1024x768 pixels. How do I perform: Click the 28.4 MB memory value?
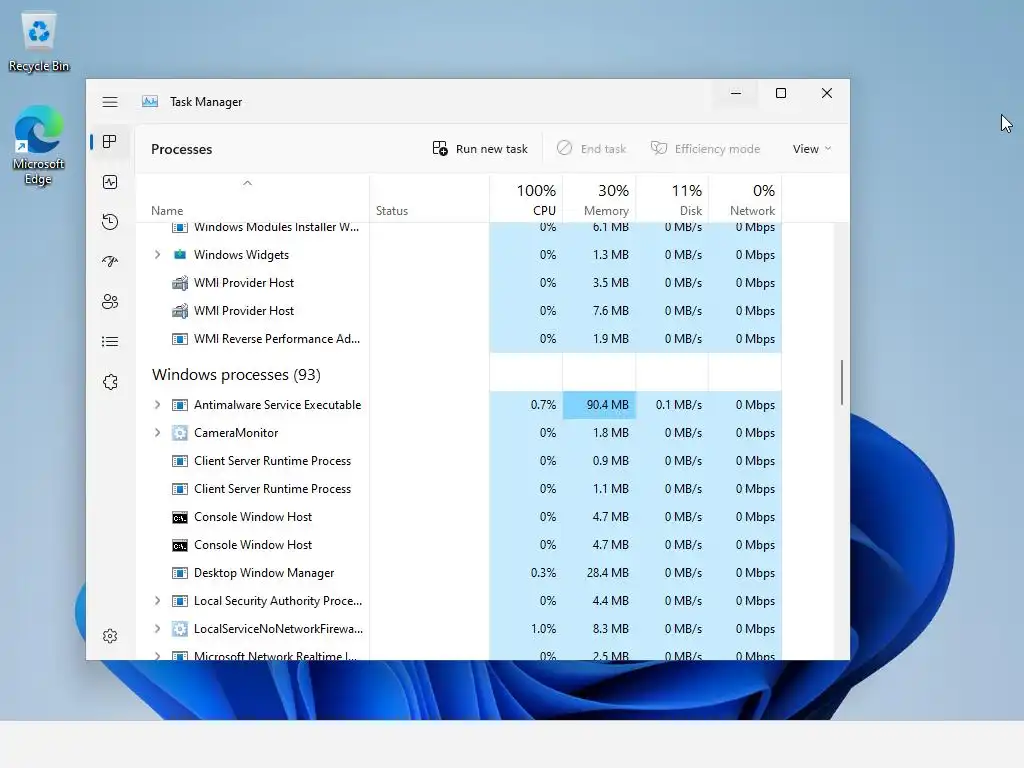pos(607,573)
